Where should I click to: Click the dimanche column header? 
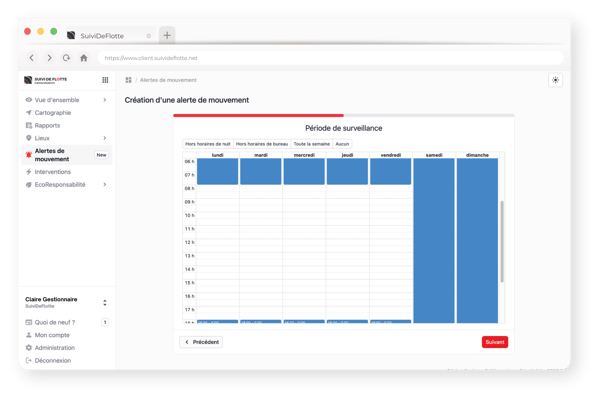coord(477,155)
